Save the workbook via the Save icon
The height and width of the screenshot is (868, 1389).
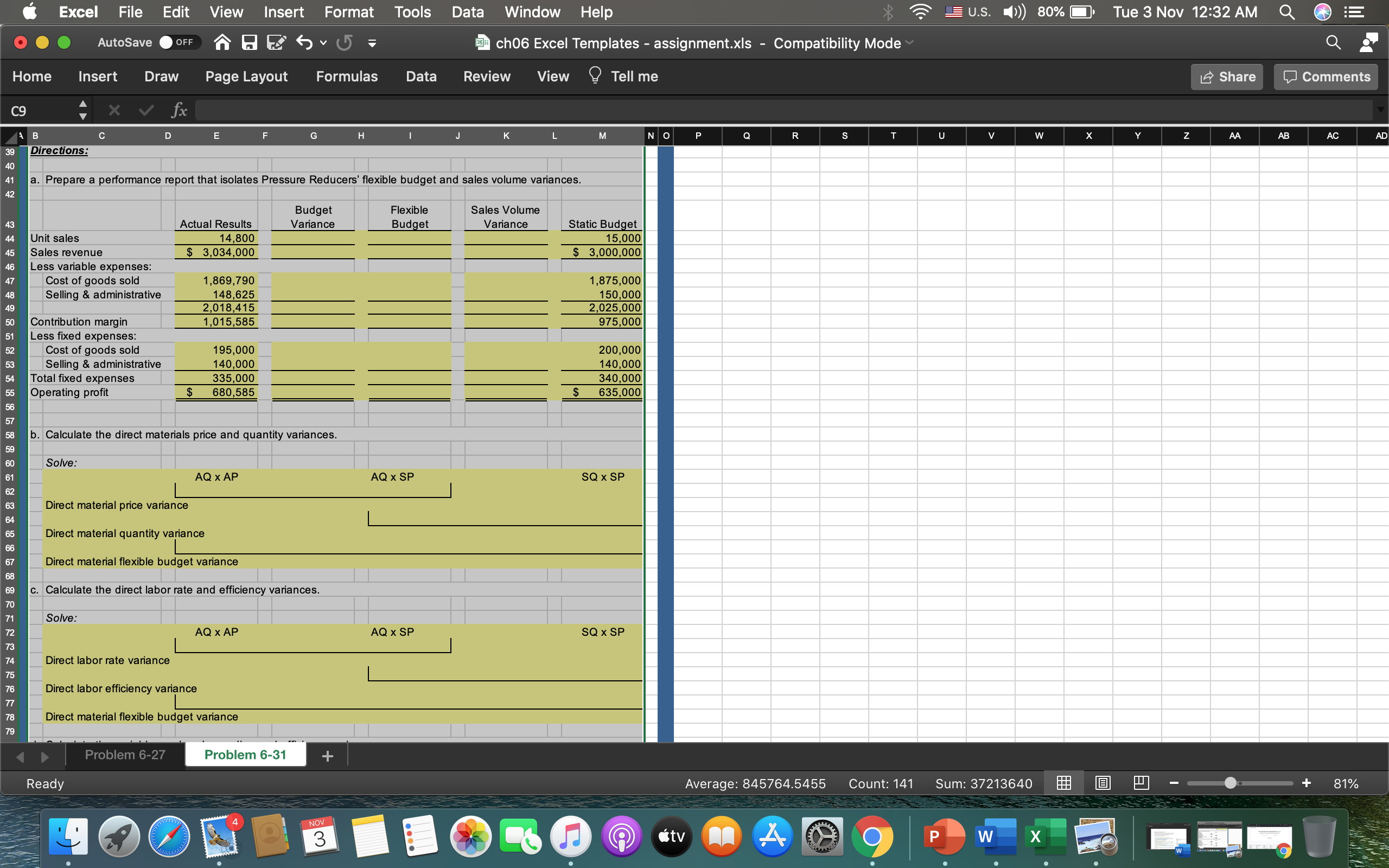pyautogui.click(x=249, y=42)
